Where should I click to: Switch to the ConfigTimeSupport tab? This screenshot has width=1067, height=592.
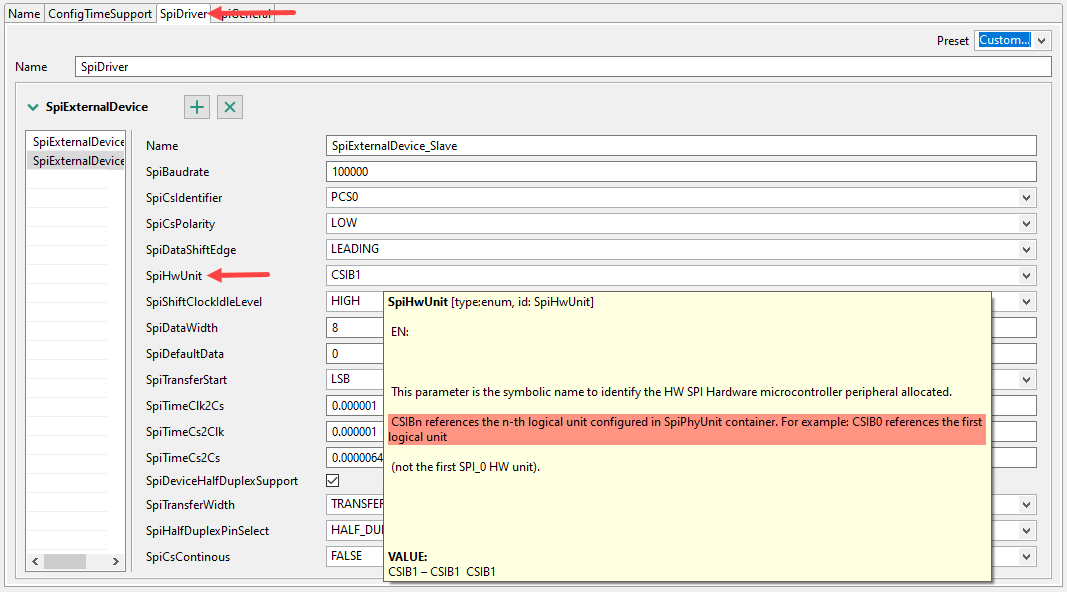tap(99, 13)
